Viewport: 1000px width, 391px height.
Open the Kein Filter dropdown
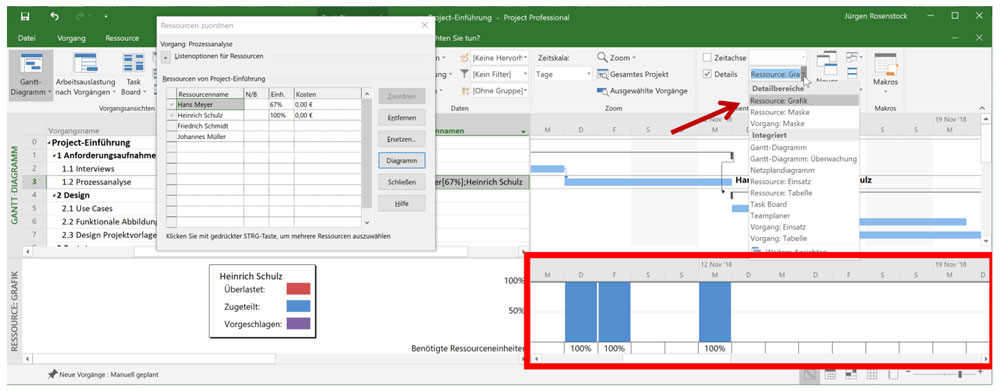(x=500, y=74)
